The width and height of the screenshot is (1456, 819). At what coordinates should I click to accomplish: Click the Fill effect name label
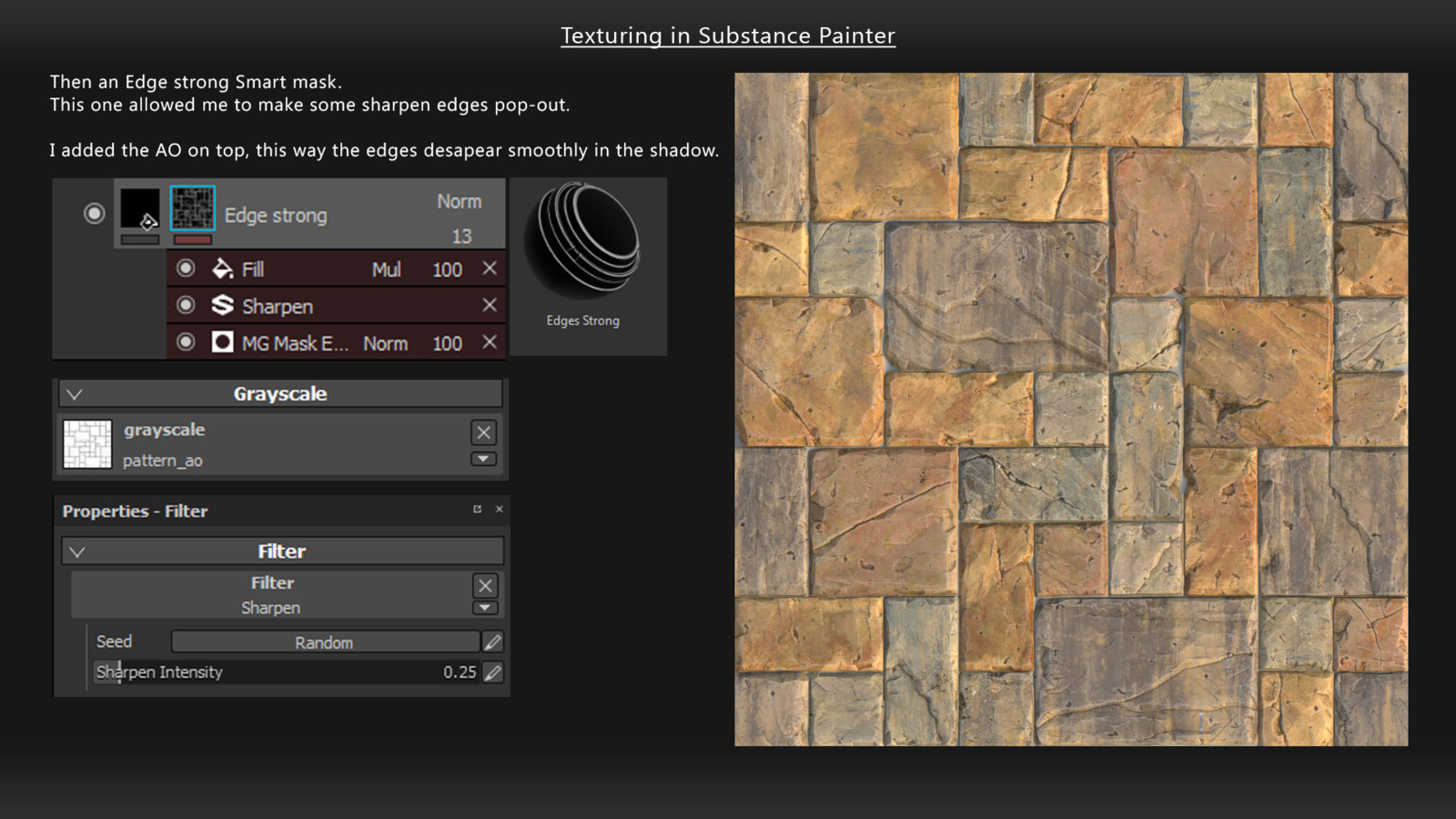[253, 269]
